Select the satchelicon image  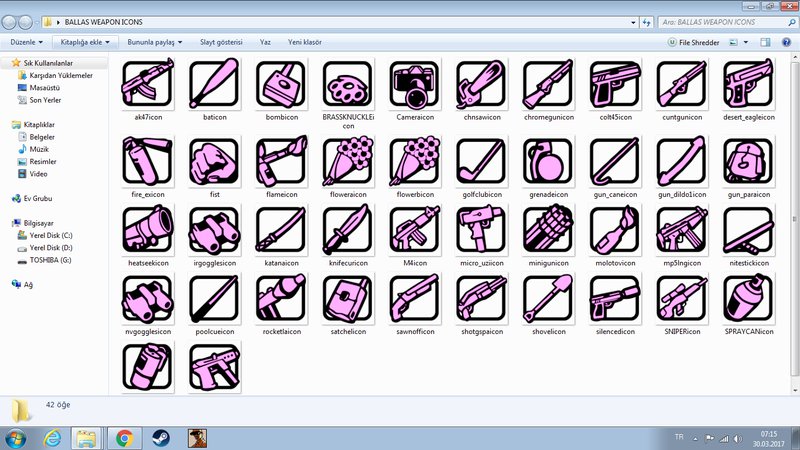(x=348, y=298)
